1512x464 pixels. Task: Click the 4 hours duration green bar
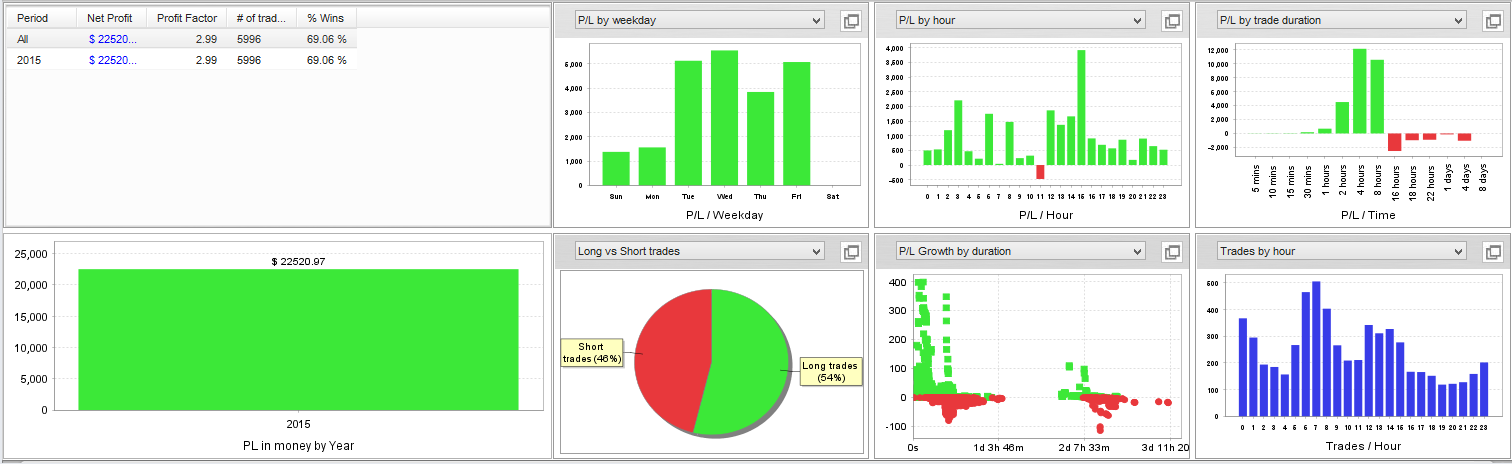(x=1359, y=91)
